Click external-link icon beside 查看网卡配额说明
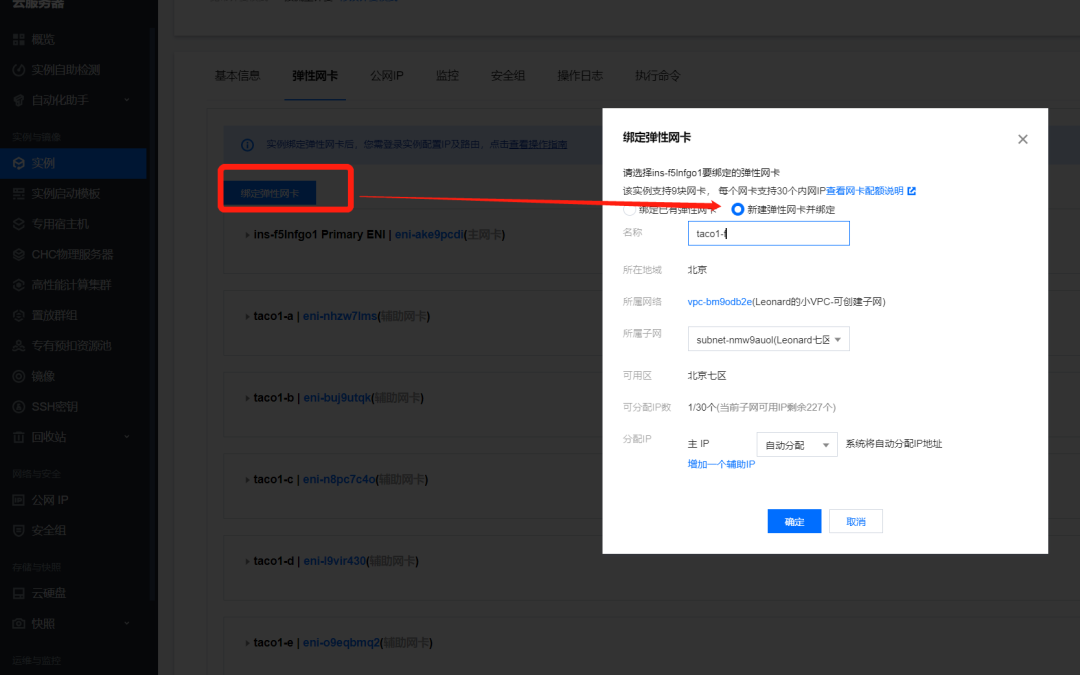The image size is (1080, 675). tap(912, 191)
